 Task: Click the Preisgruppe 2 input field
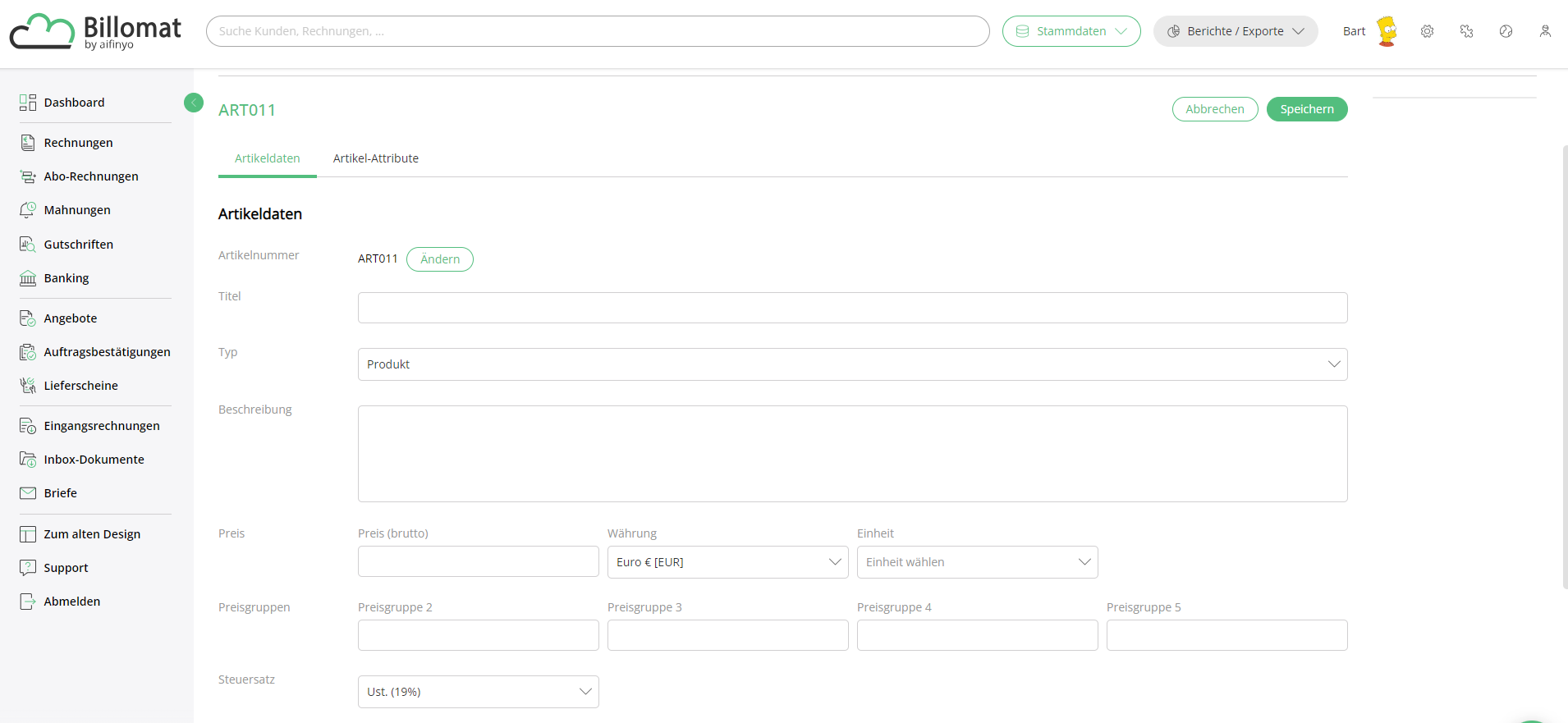478,635
